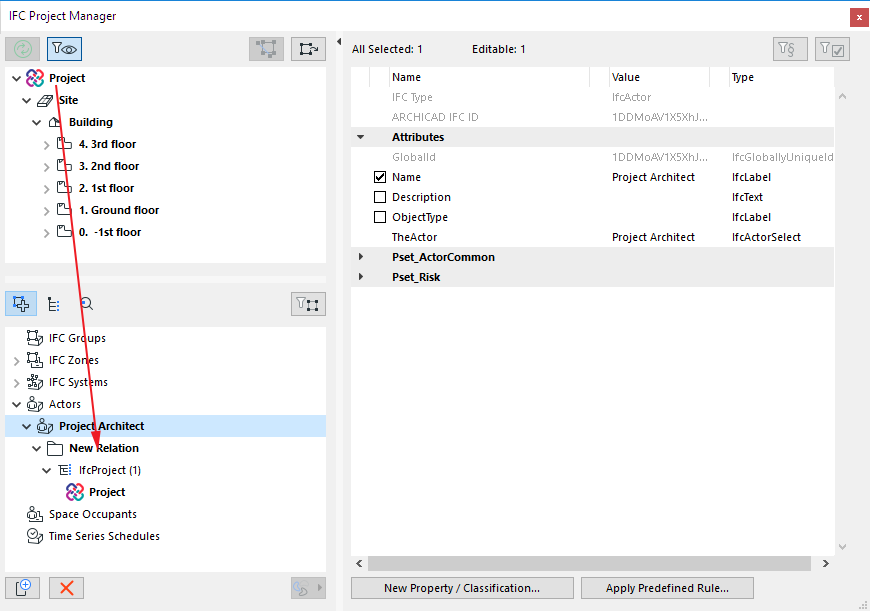Collapse the Site tree node

(x=27, y=100)
